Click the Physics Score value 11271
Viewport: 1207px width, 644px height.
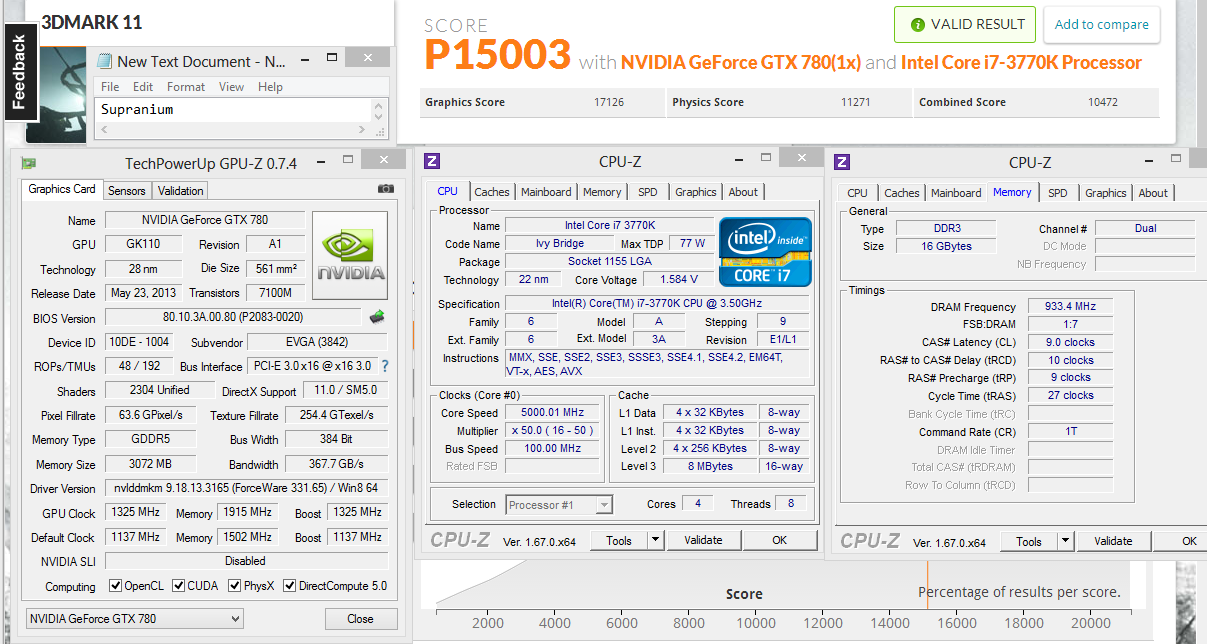point(856,102)
